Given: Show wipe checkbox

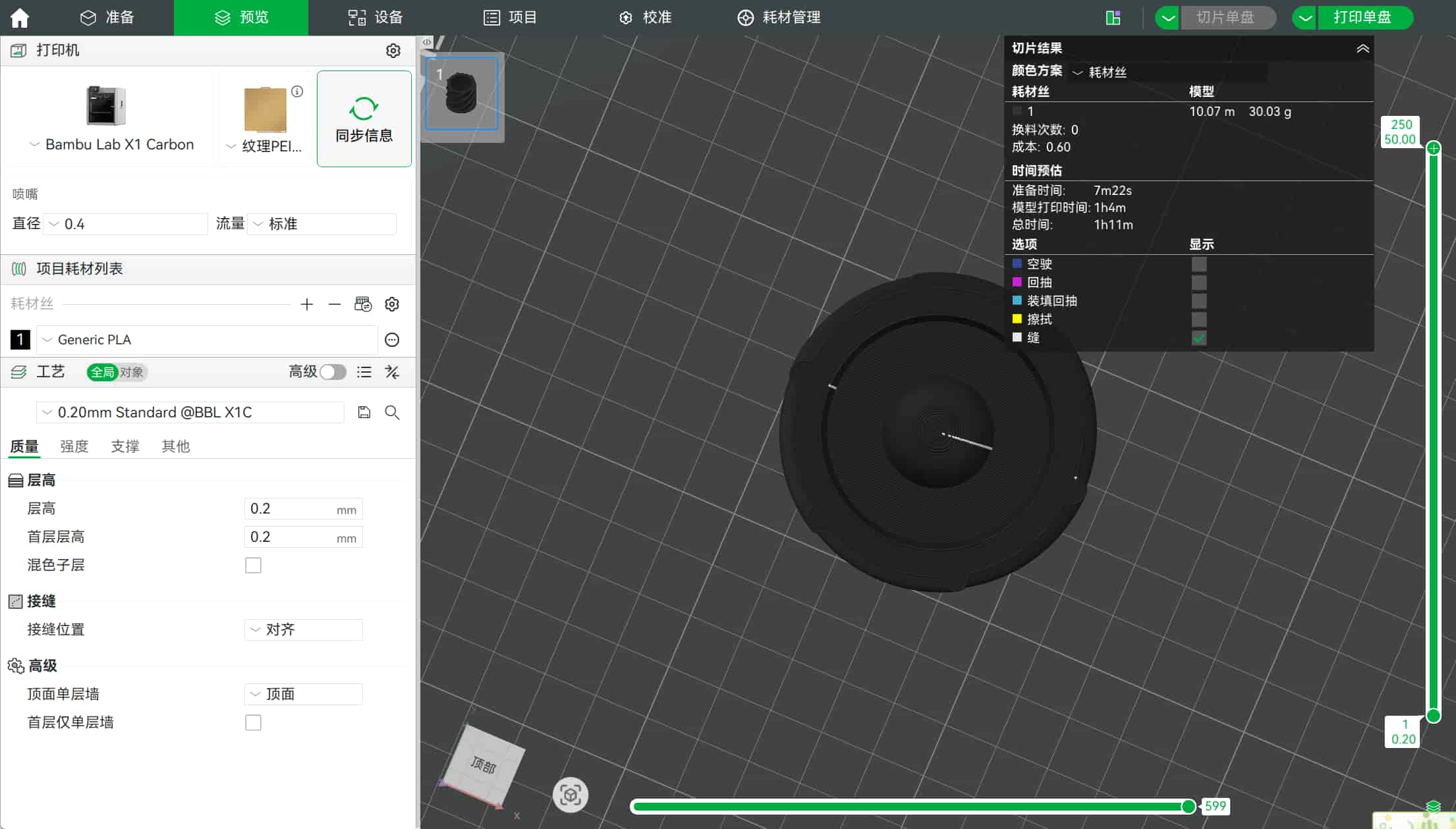Looking at the screenshot, I should (x=1199, y=319).
